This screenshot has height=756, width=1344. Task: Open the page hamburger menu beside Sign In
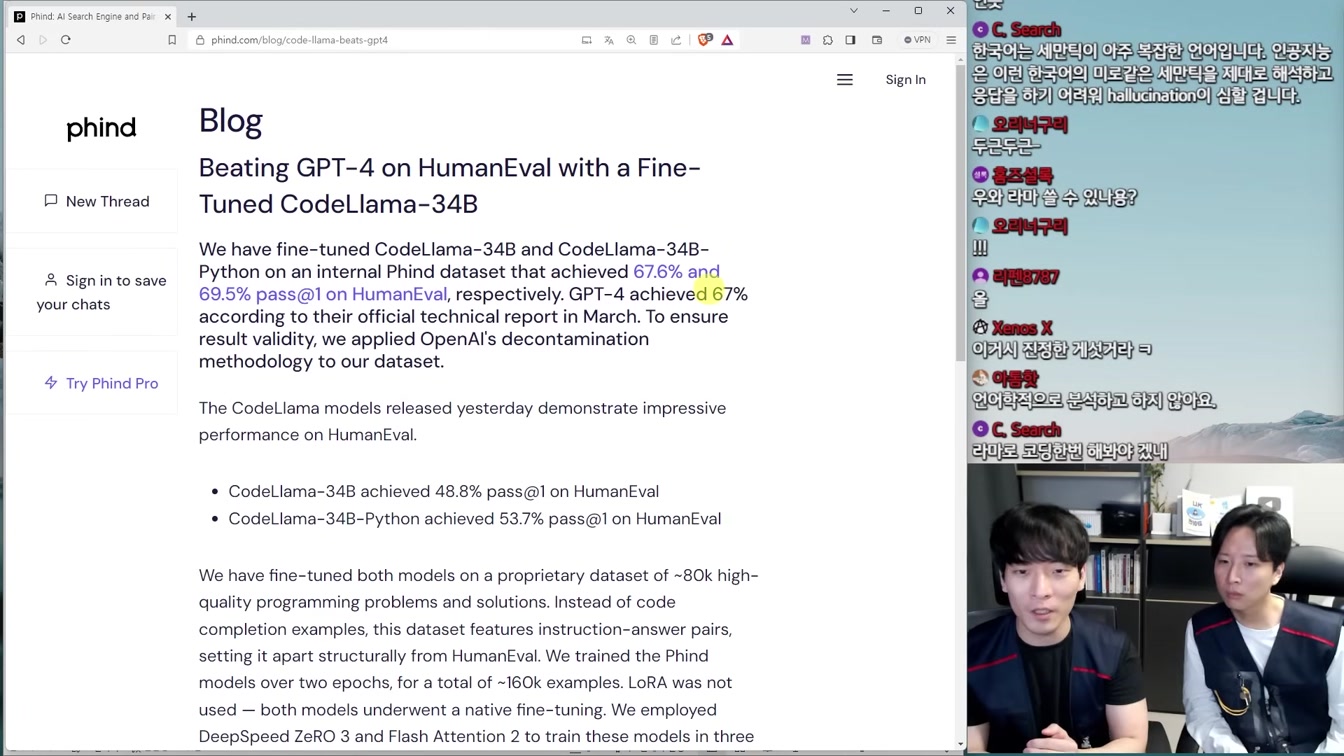point(845,80)
